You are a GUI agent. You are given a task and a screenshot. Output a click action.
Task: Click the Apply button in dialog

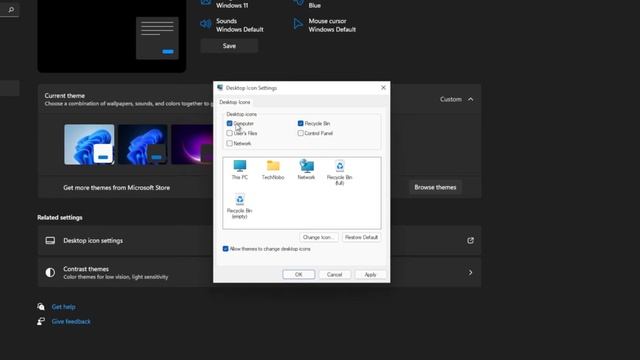370,274
